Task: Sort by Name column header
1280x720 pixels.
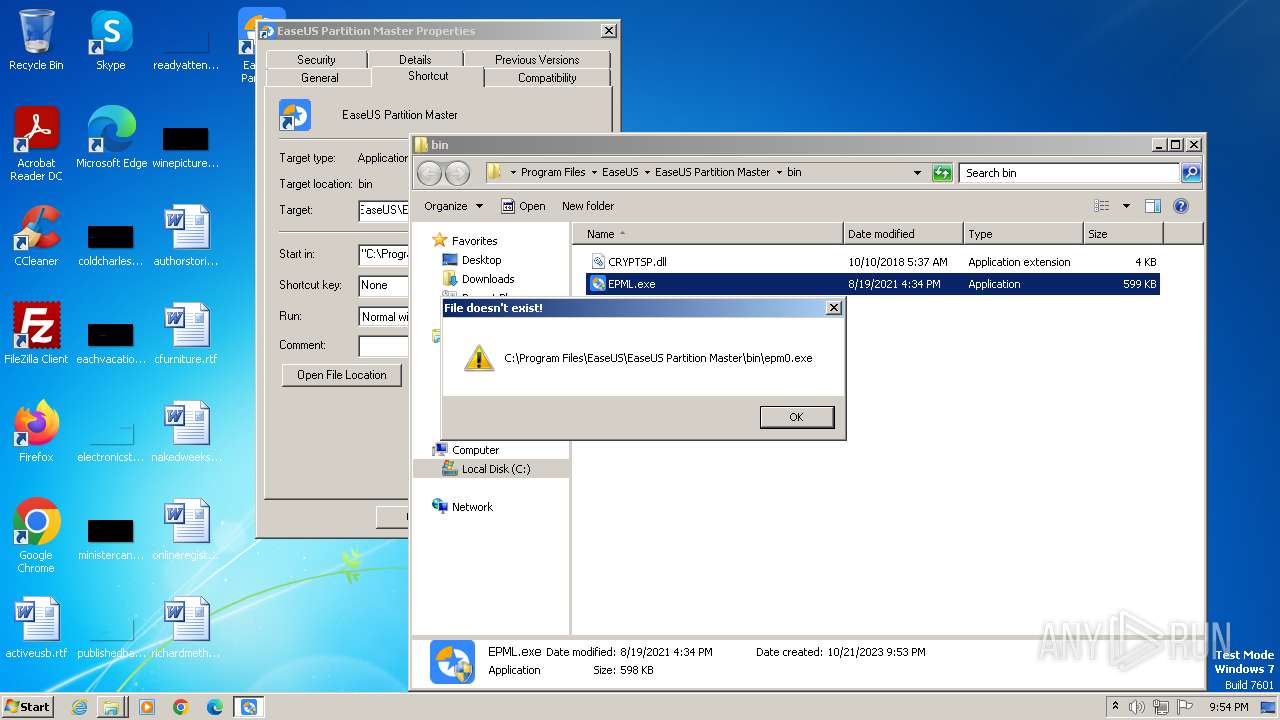Action: (708, 234)
